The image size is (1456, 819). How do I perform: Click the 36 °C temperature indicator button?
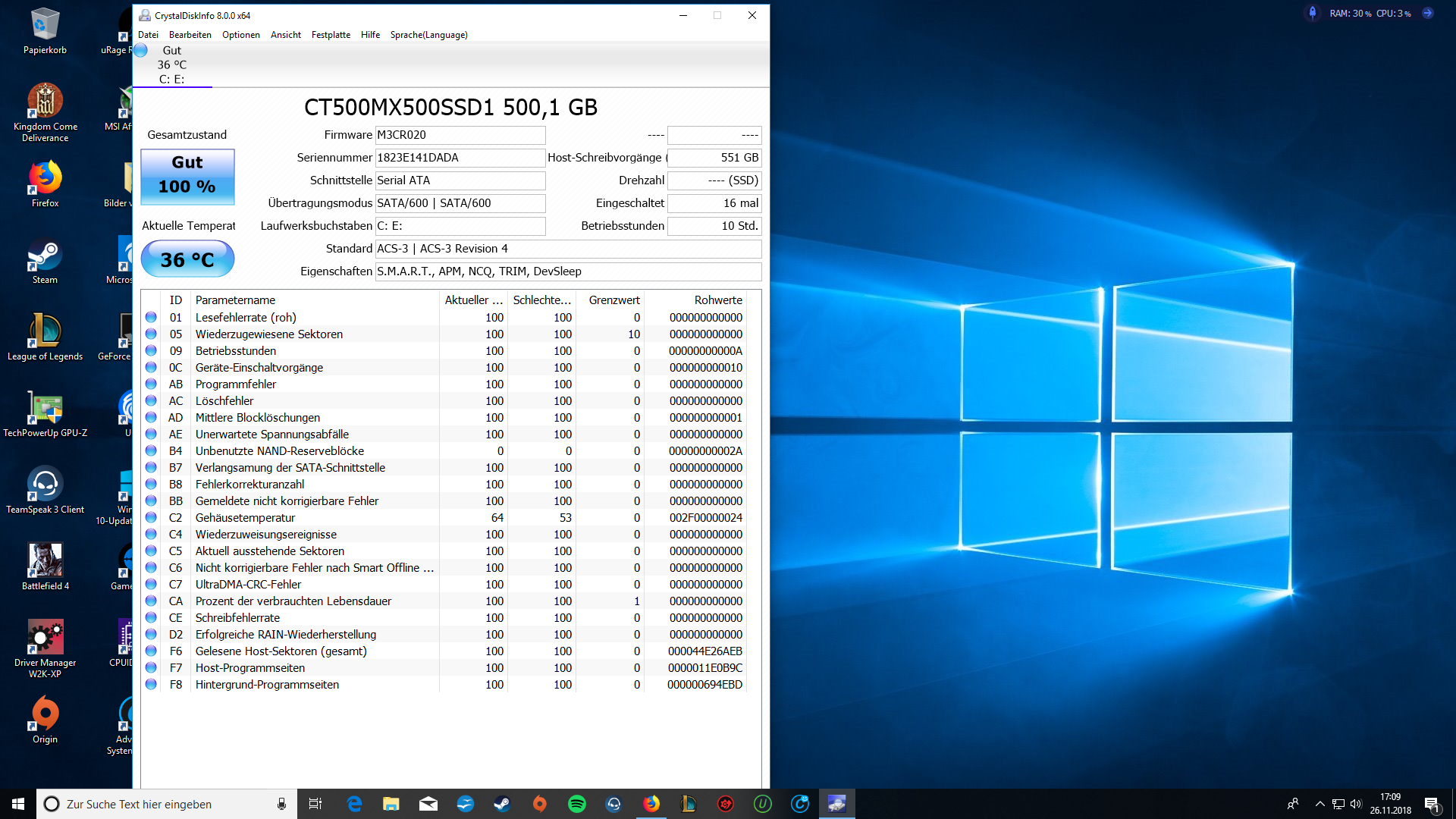[187, 259]
